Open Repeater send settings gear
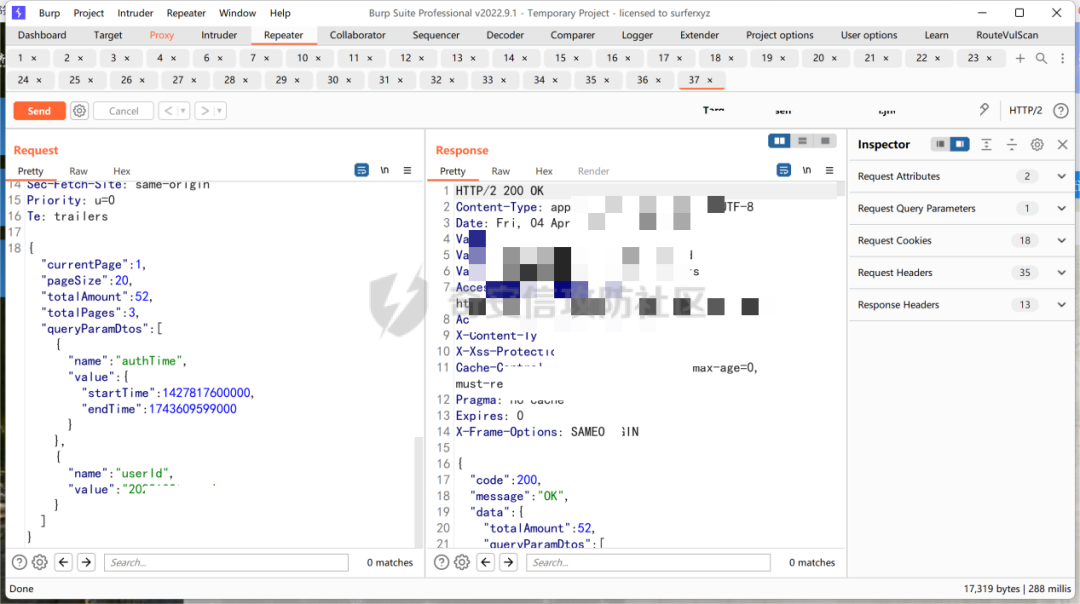The image size is (1080, 604). [x=80, y=111]
